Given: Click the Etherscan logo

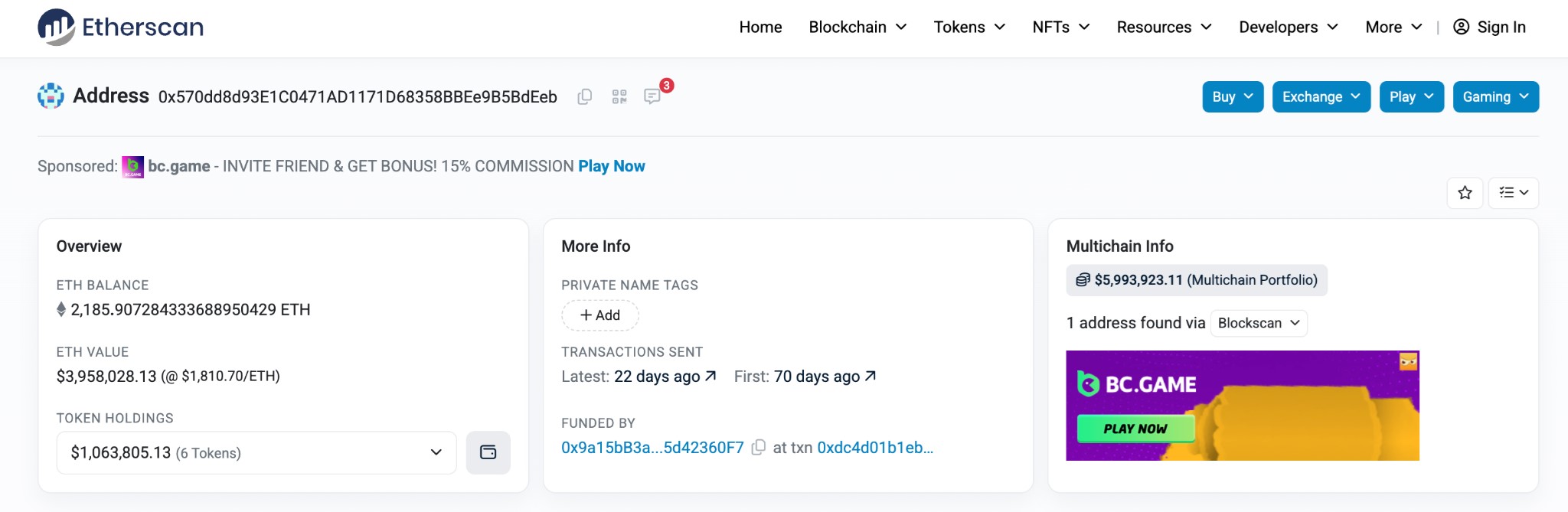Looking at the screenshot, I should coord(120,27).
